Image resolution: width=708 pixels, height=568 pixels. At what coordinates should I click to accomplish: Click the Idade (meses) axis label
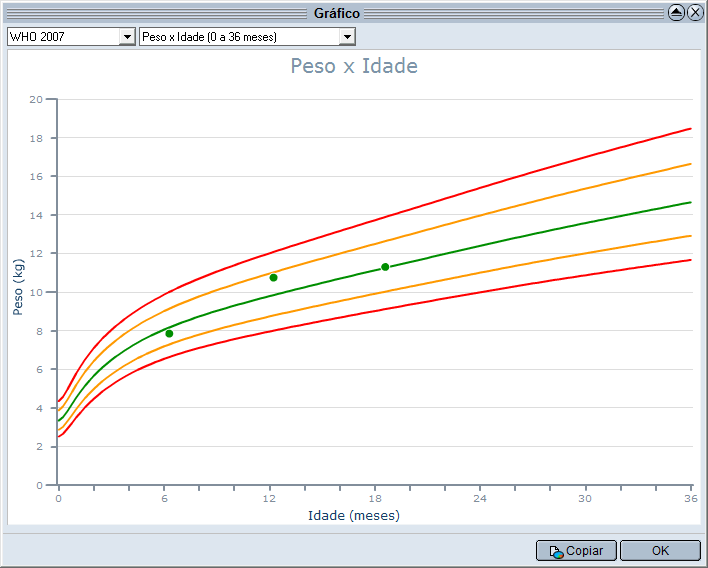pyautogui.click(x=354, y=515)
